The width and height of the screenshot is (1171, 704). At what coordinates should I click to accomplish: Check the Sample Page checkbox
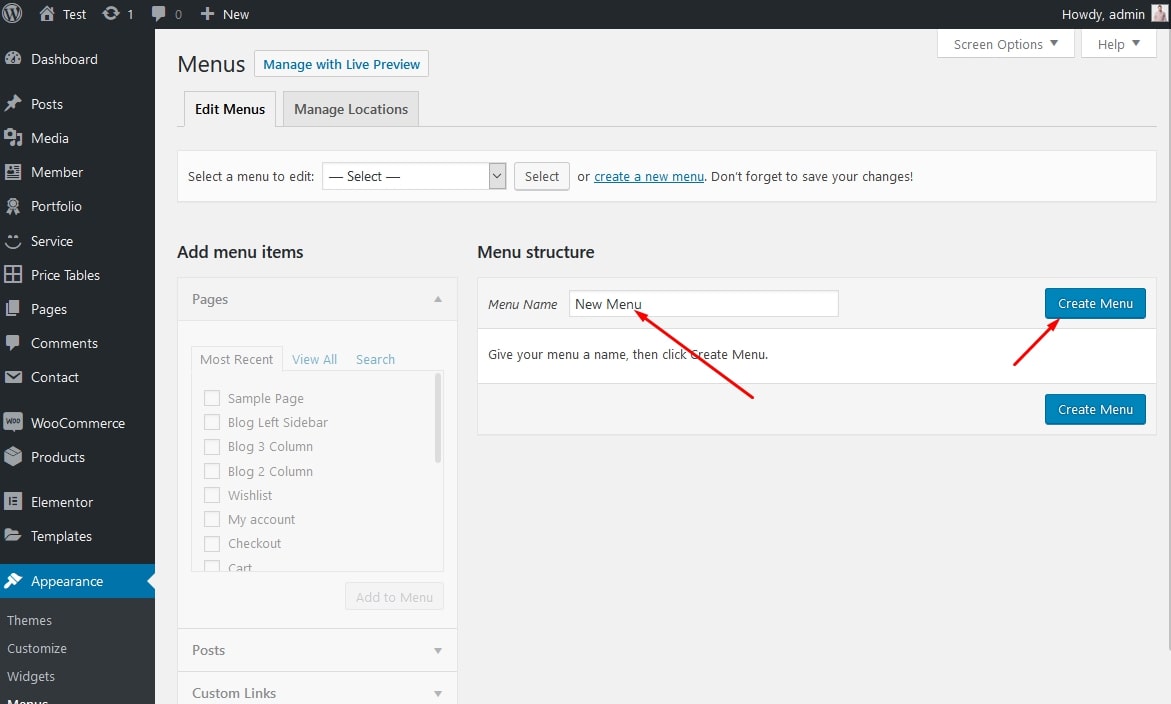[x=212, y=398]
